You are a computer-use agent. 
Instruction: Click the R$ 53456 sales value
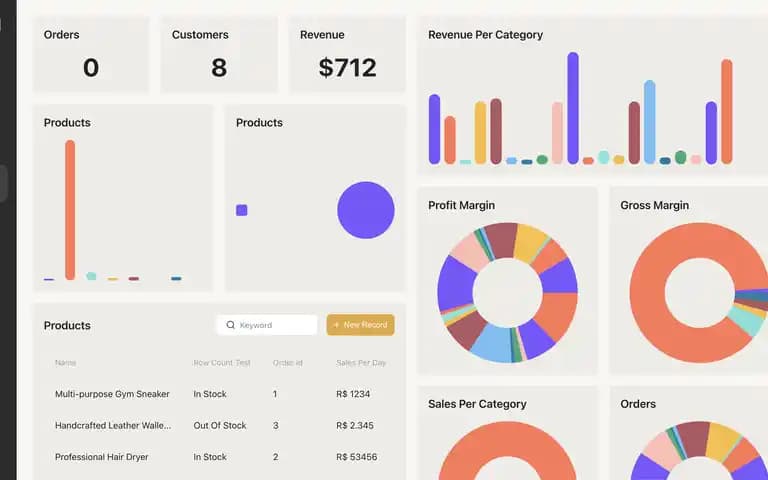[x=357, y=457]
